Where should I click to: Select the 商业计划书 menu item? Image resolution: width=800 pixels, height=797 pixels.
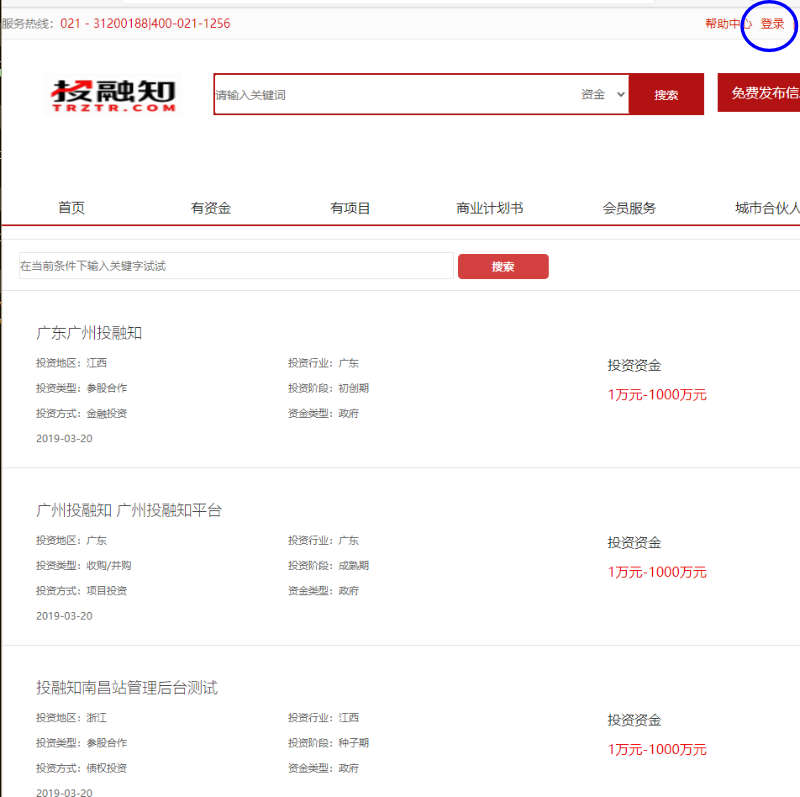(489, 208)
